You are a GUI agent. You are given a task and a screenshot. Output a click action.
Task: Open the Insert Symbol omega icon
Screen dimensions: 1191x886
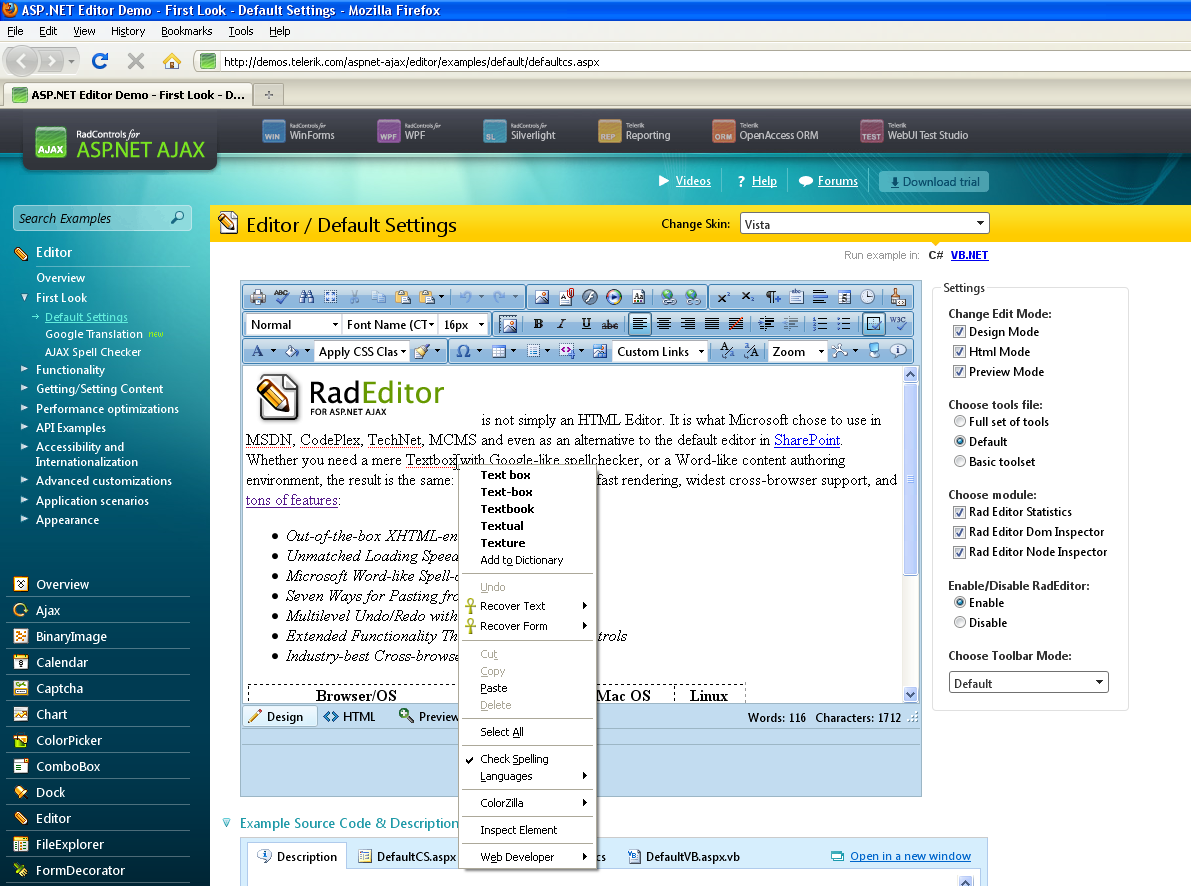[x=463, y=351]
